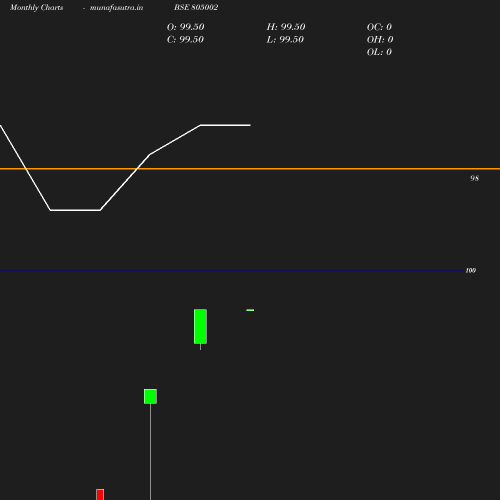
Task: Click the 'OC: 0' reading
Action: [379, 27]
